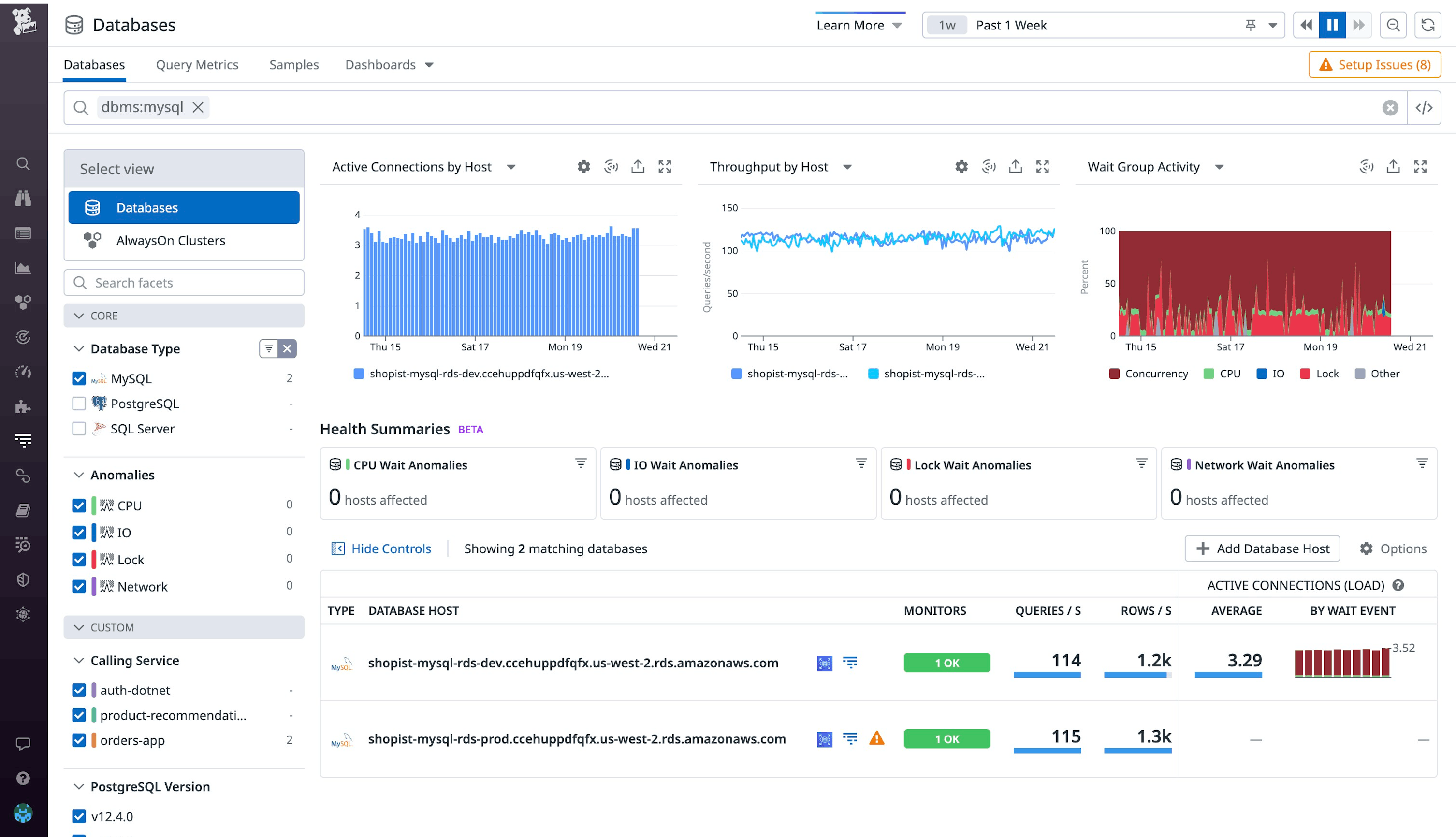
Task: Expand Wait Group Activity chart to fullscreen
Action: click(1420, 166)
